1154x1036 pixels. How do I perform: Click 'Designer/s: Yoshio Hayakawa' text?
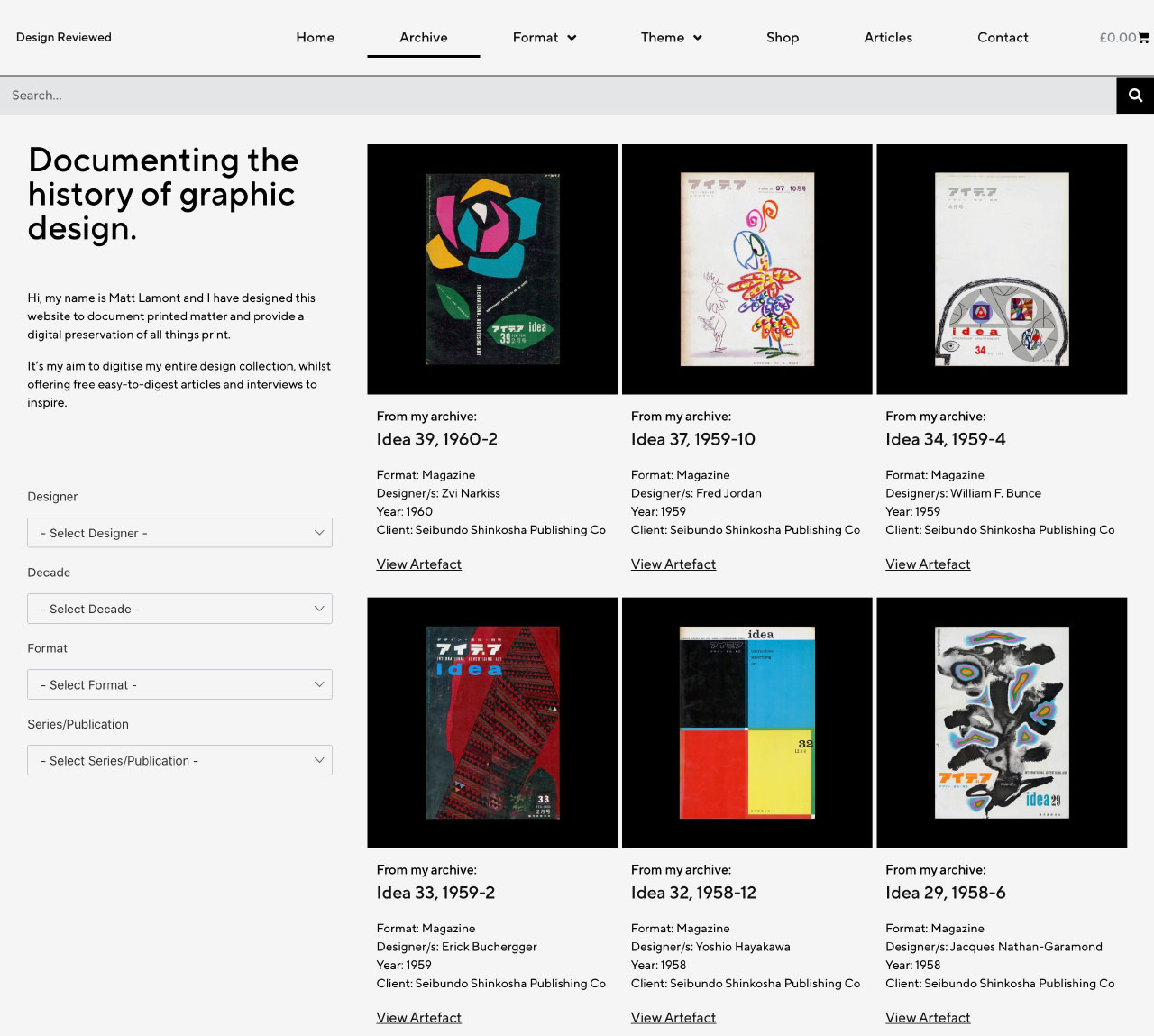pyautogui.click(x=710, y=947)
